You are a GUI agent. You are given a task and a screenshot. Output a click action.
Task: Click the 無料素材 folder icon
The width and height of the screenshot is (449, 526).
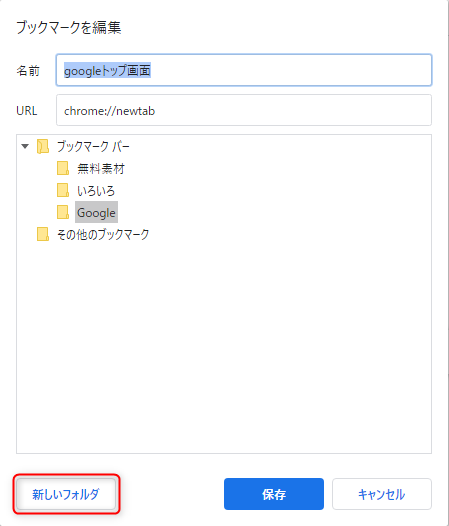[x=63, y=168]
